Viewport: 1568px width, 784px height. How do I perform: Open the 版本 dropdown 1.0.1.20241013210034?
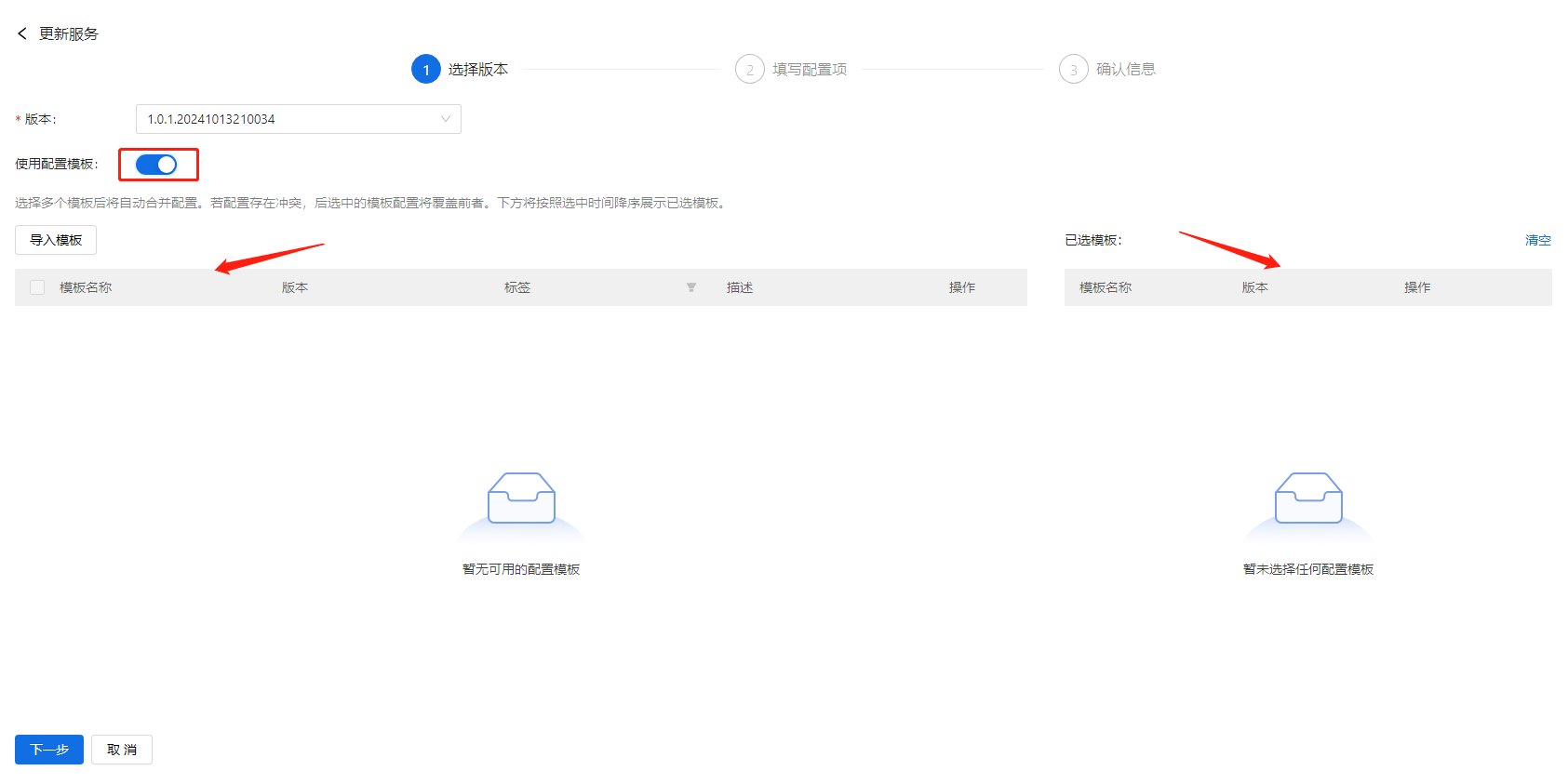299,119
